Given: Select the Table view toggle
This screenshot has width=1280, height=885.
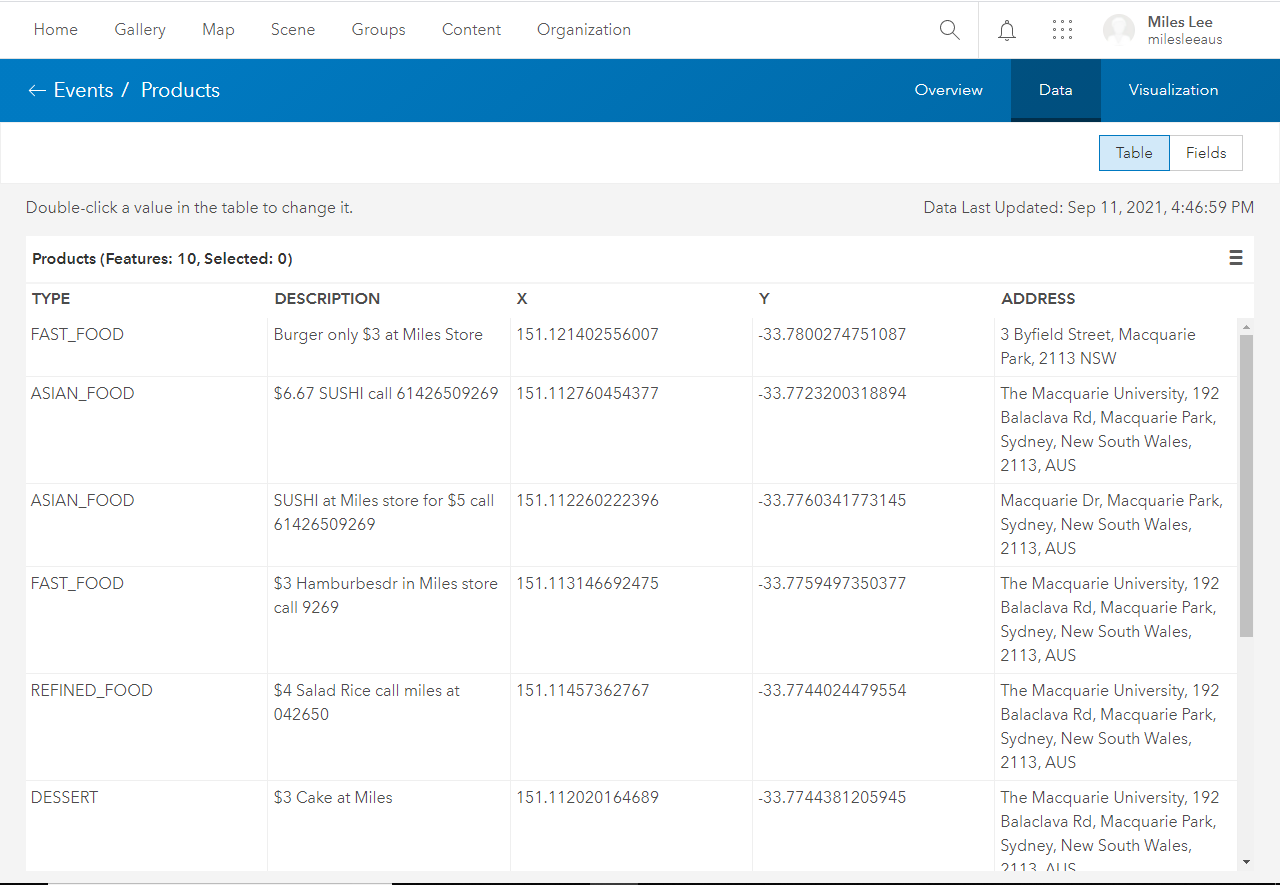Looking at the screenshot, I should (1135, 153).
